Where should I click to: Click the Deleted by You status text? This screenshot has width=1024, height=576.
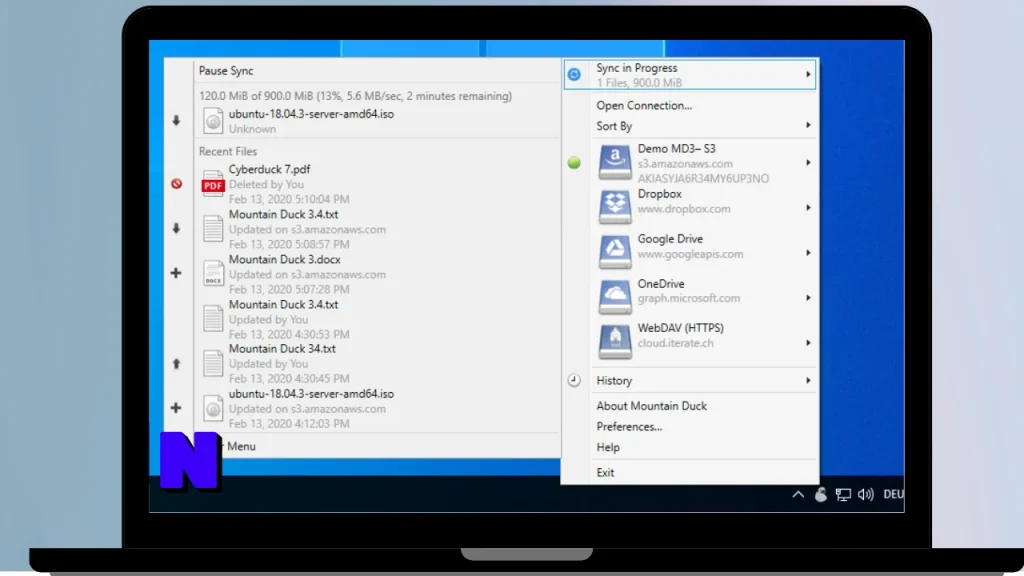(266, 184)
